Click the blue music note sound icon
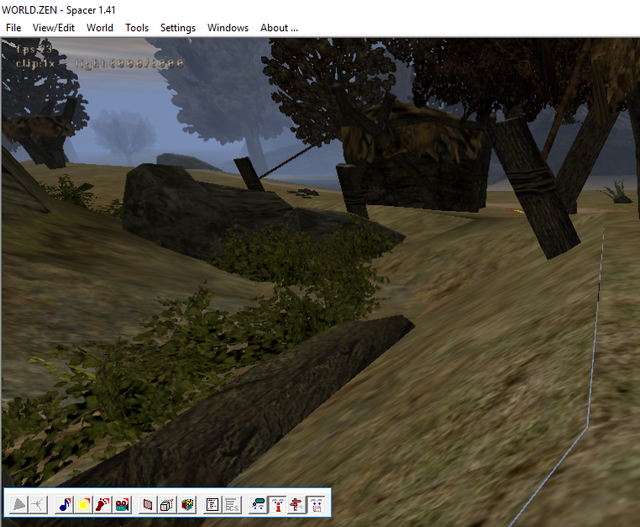This screenshot has height=527, width=640. pyautogui.click(x=64, y=505)
